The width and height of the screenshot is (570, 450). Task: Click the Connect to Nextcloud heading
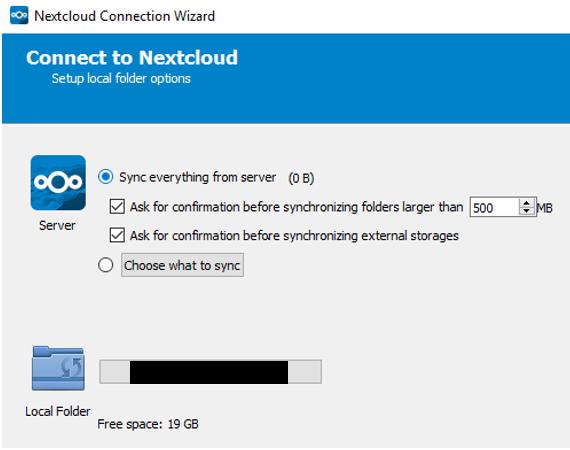coord(132,57)
